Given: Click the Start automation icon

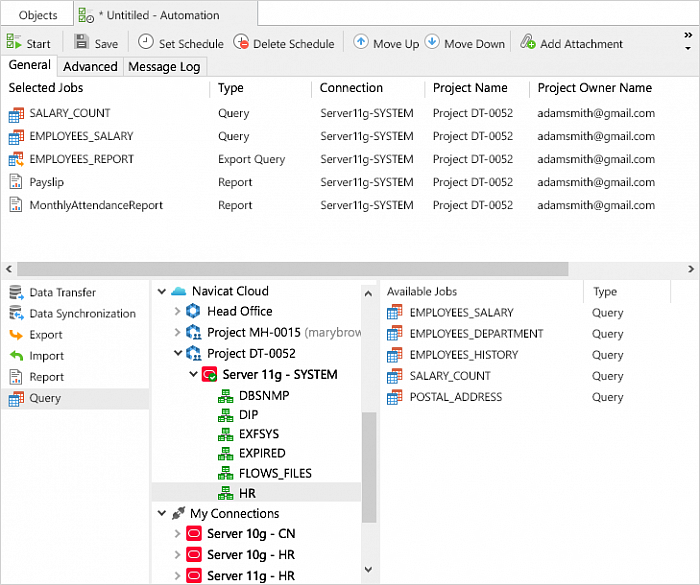Looking at the screenshot, I should tap(14, 42).
